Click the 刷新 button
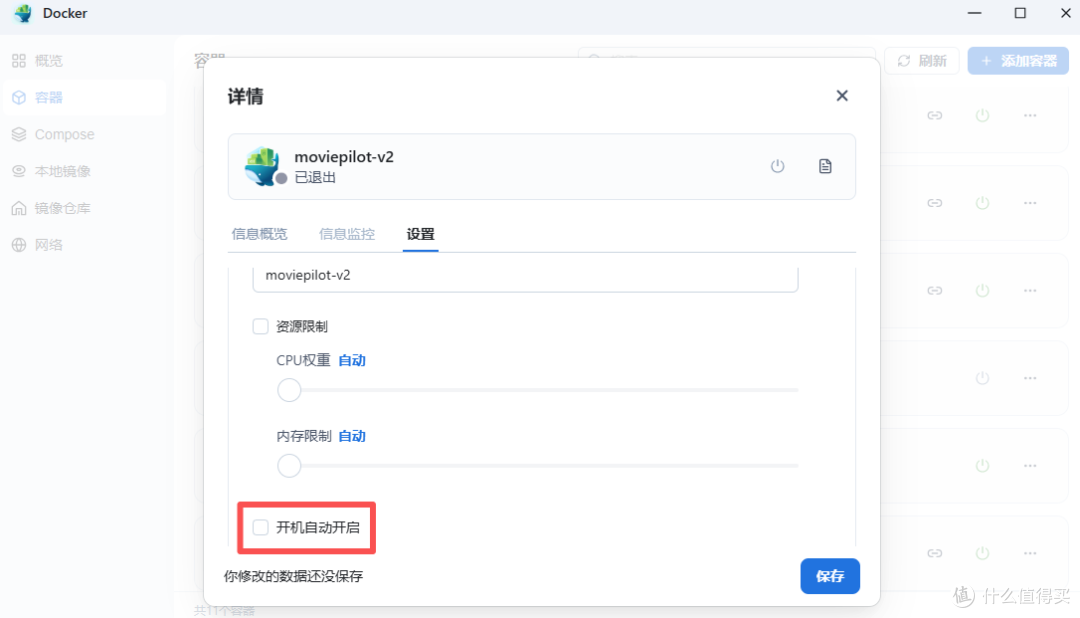 (x=922, y=61)
